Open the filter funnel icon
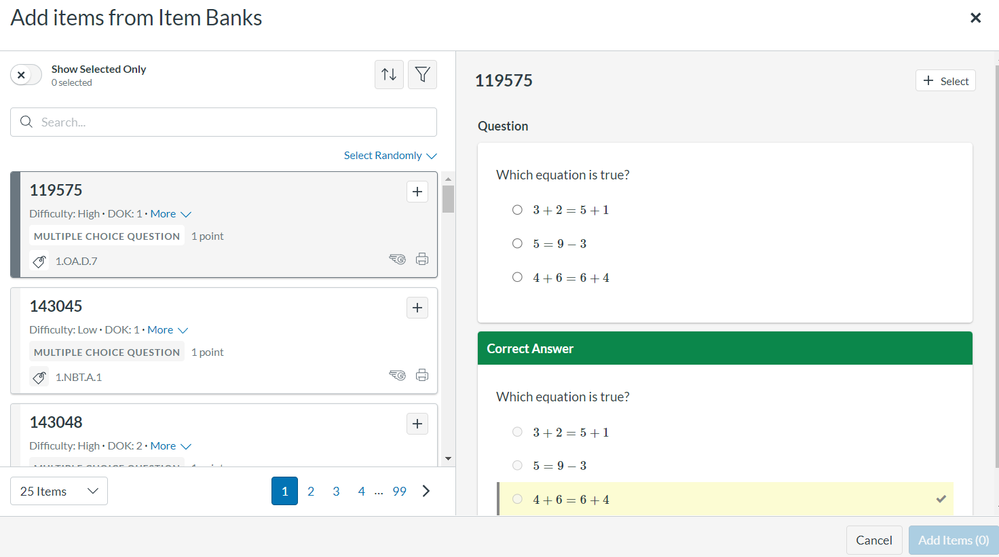999x557 pixels. pyautogui.click(x=423, y=75)
